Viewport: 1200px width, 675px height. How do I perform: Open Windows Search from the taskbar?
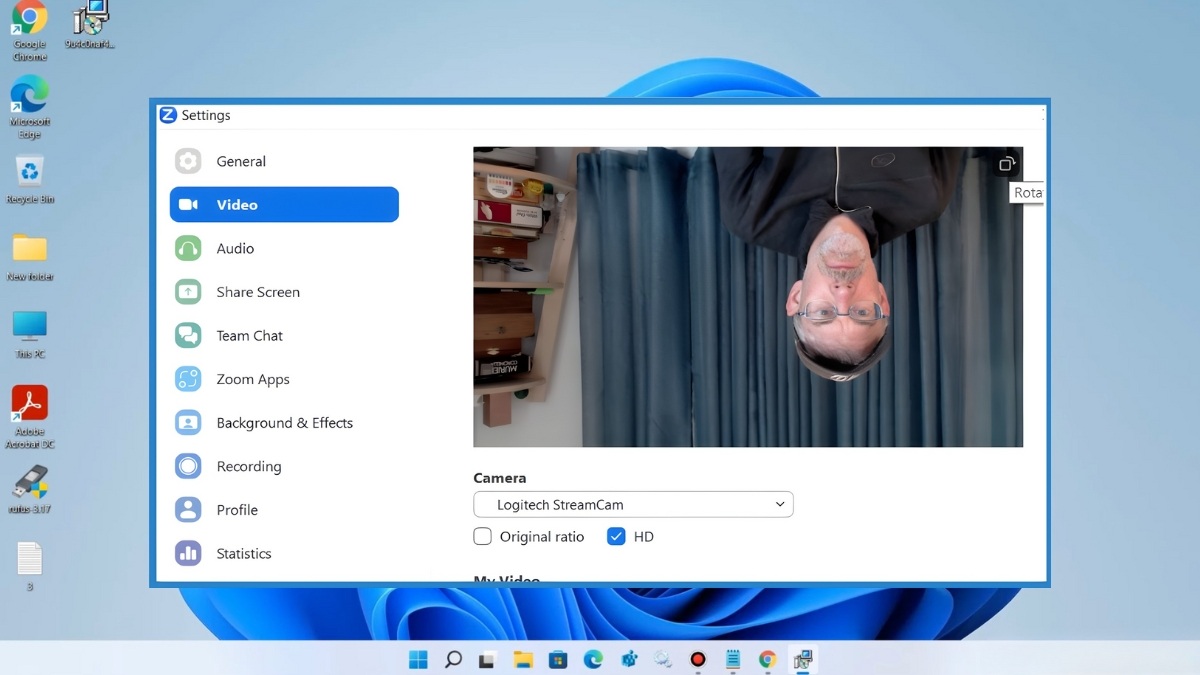click(x=452, y=660)
